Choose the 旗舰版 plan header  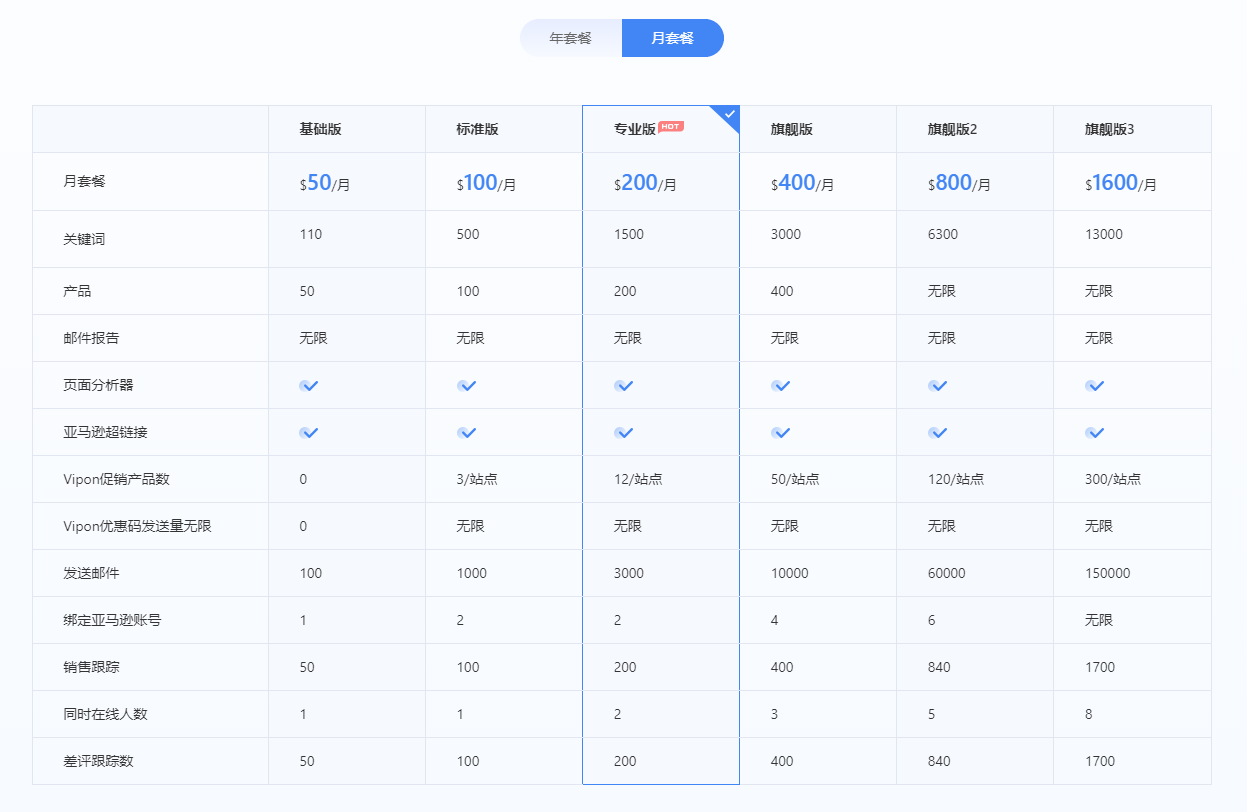click(x=791, y=129)
